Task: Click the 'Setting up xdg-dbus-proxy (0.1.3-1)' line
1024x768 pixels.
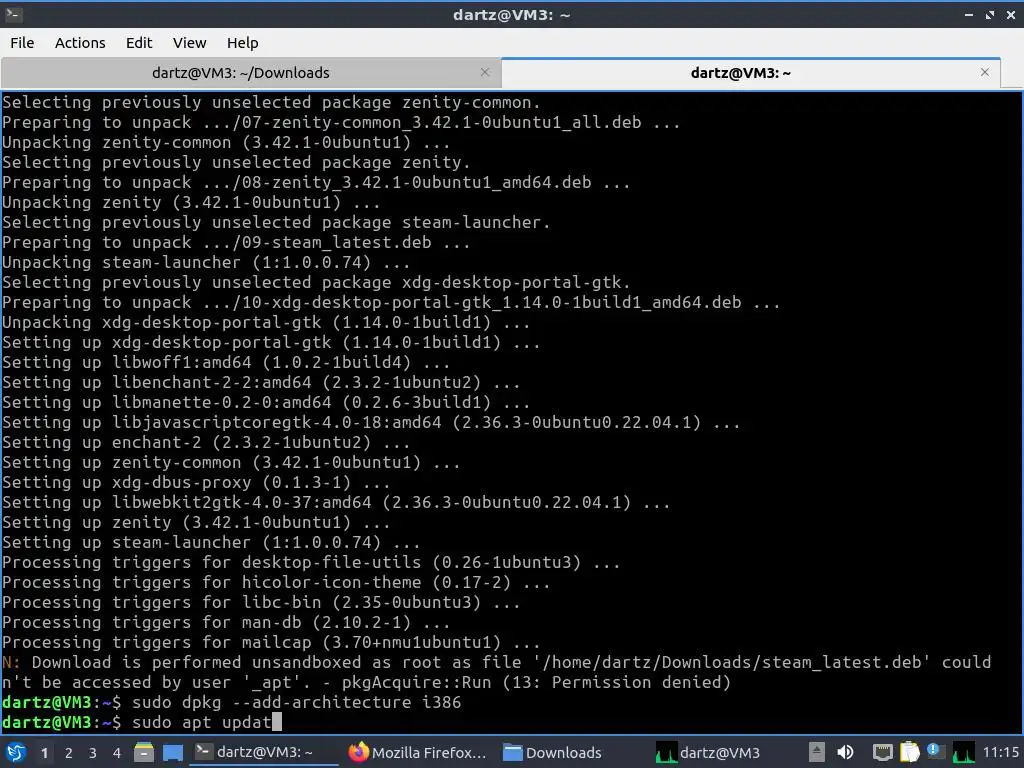Action: pyautogui.click(x=196, y=482)
